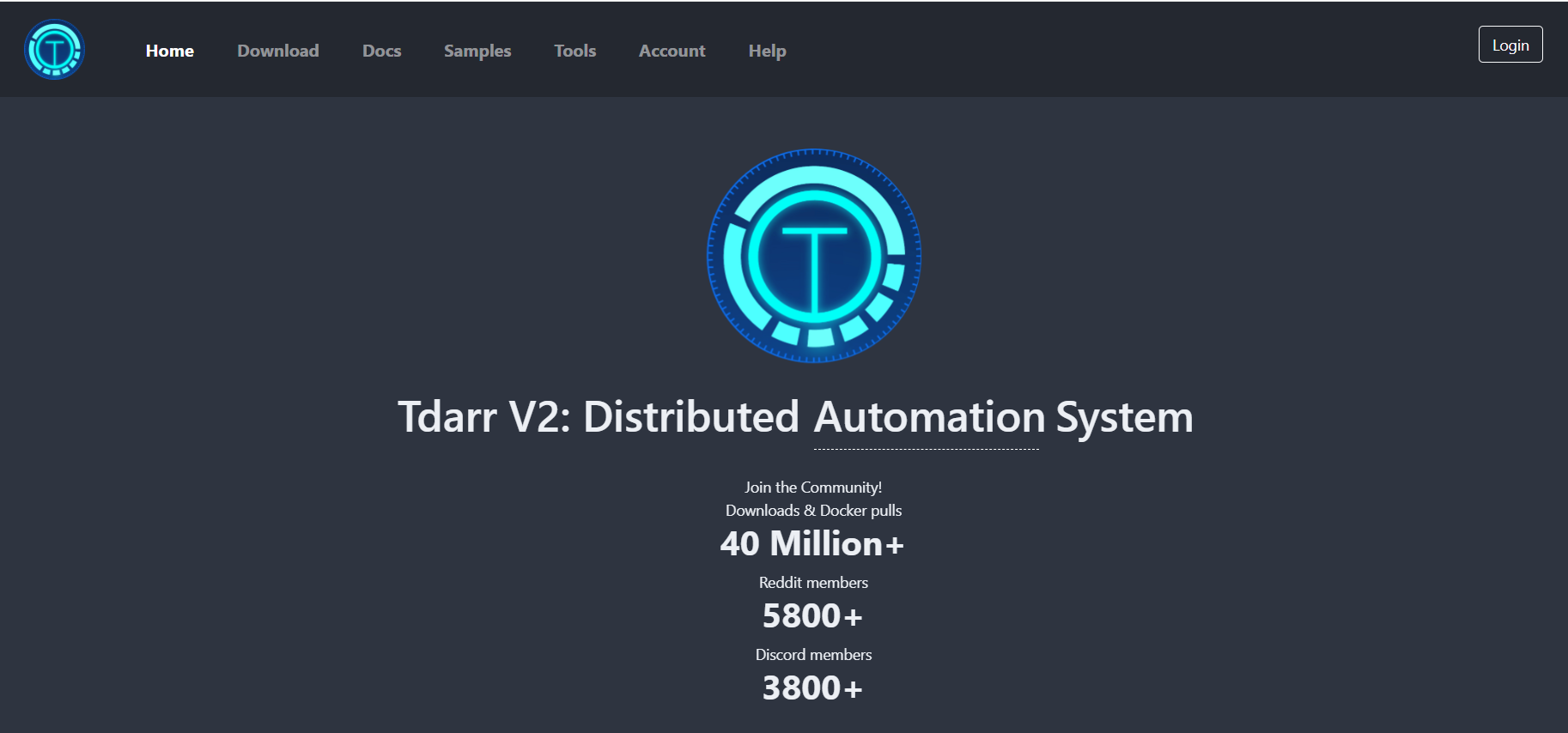Viewport: 1568px width, 733px height.
Task: Click the '40 Million+' statistic
Action: tap(812, 544)
